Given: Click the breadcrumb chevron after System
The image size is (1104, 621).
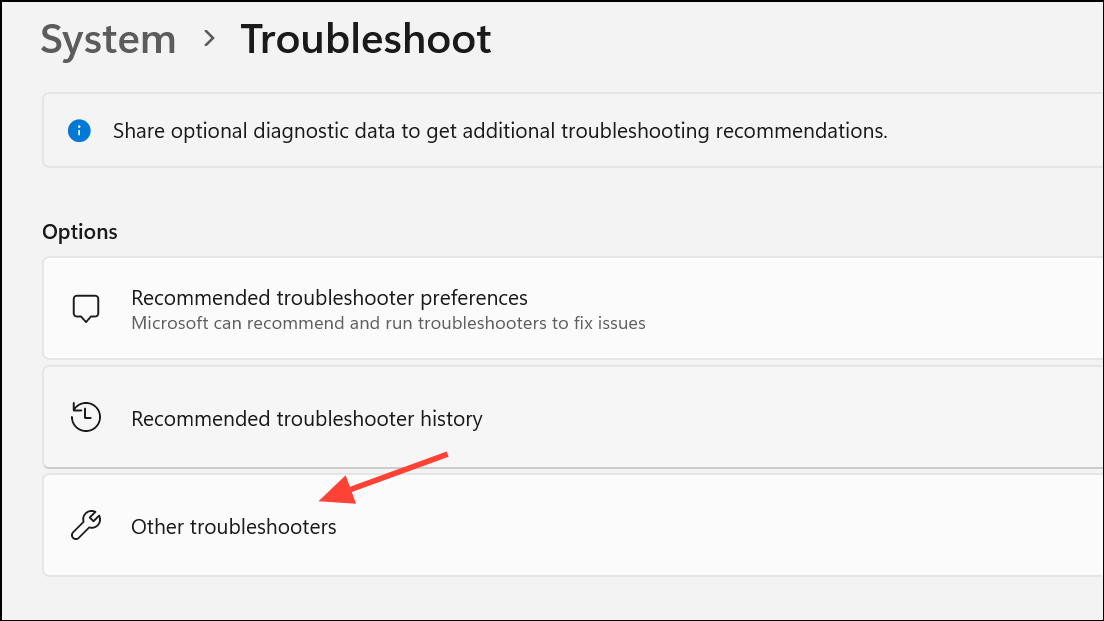Looking at the screenshot, I should click(209, 39).
